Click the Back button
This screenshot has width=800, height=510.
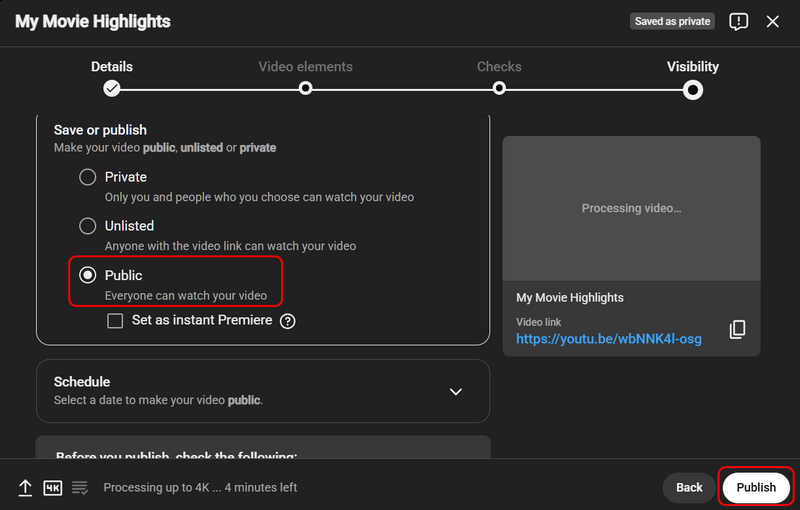pos(689,488)
